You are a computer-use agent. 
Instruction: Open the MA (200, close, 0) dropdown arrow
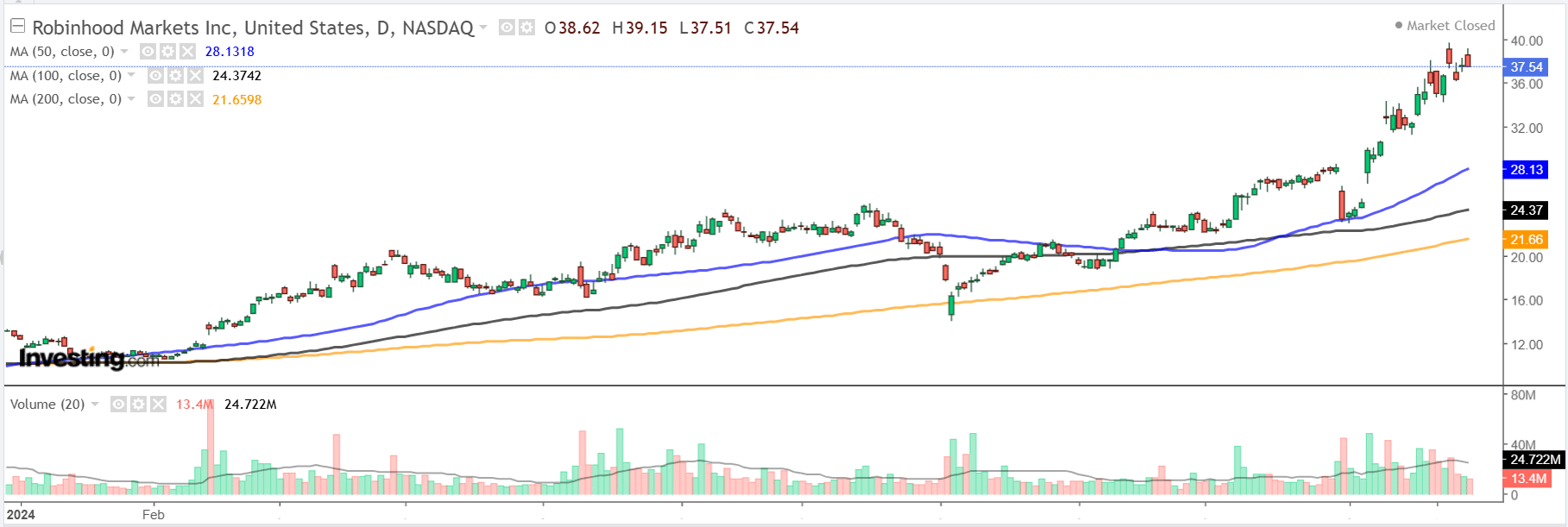[131, 99]
